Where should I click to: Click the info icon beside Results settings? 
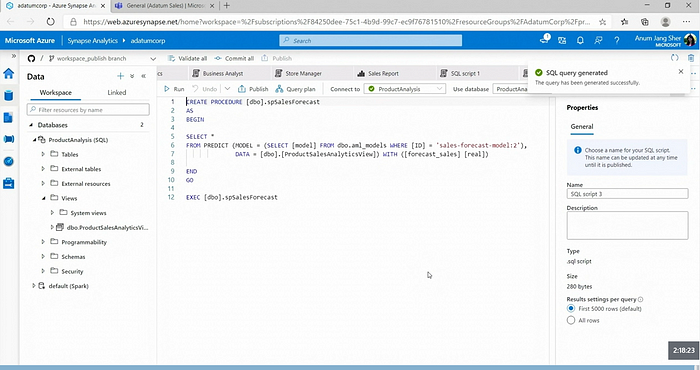pyautogui.click(x=640, y=299)
